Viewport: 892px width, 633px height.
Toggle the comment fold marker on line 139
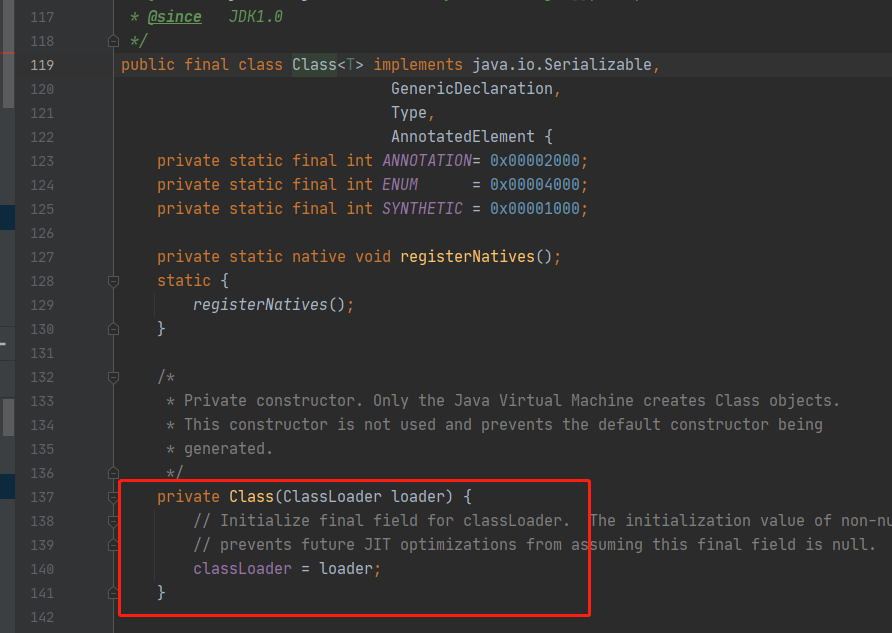pos(113,545)
